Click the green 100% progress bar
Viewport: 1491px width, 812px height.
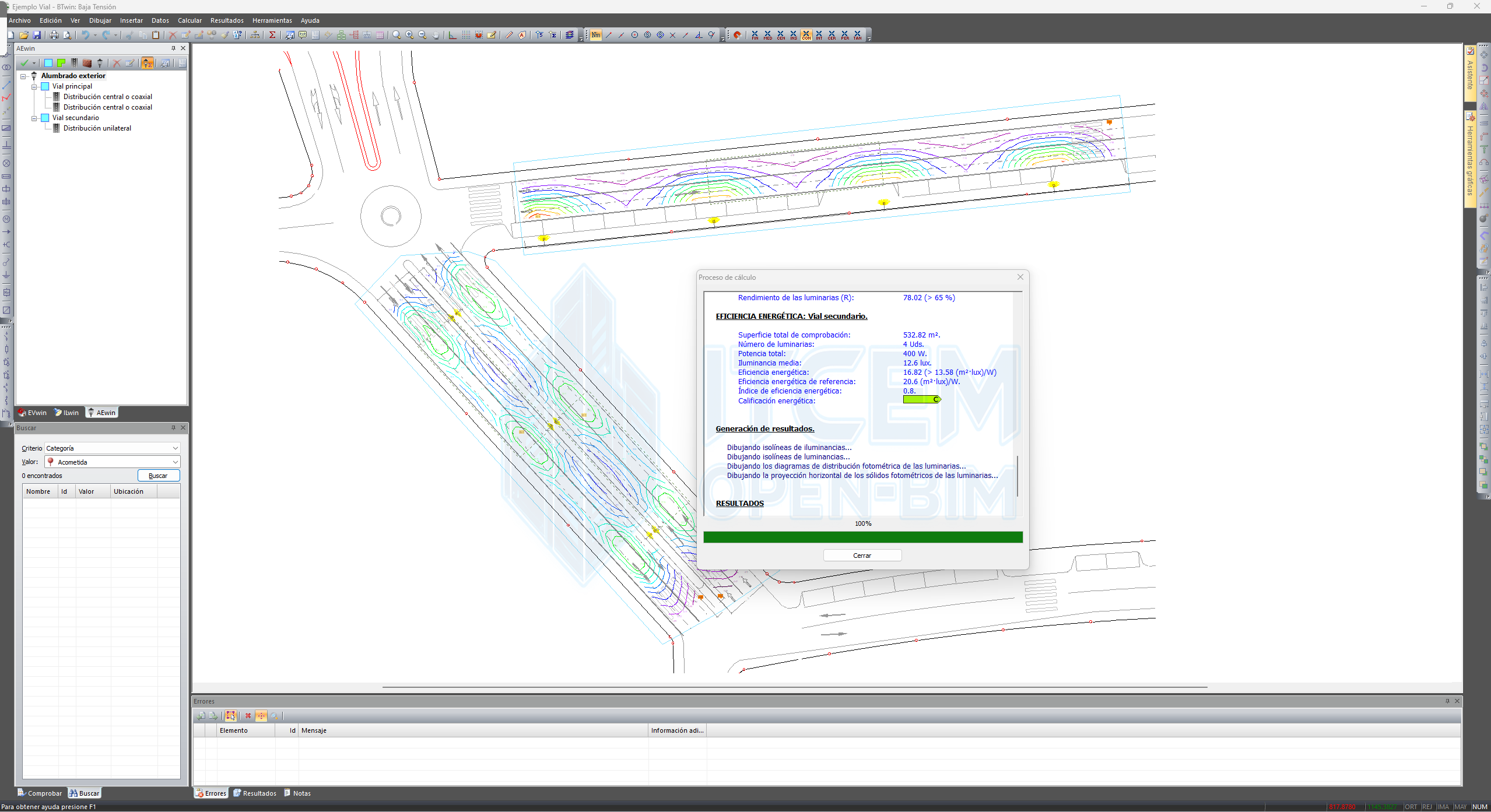(862, 537)
